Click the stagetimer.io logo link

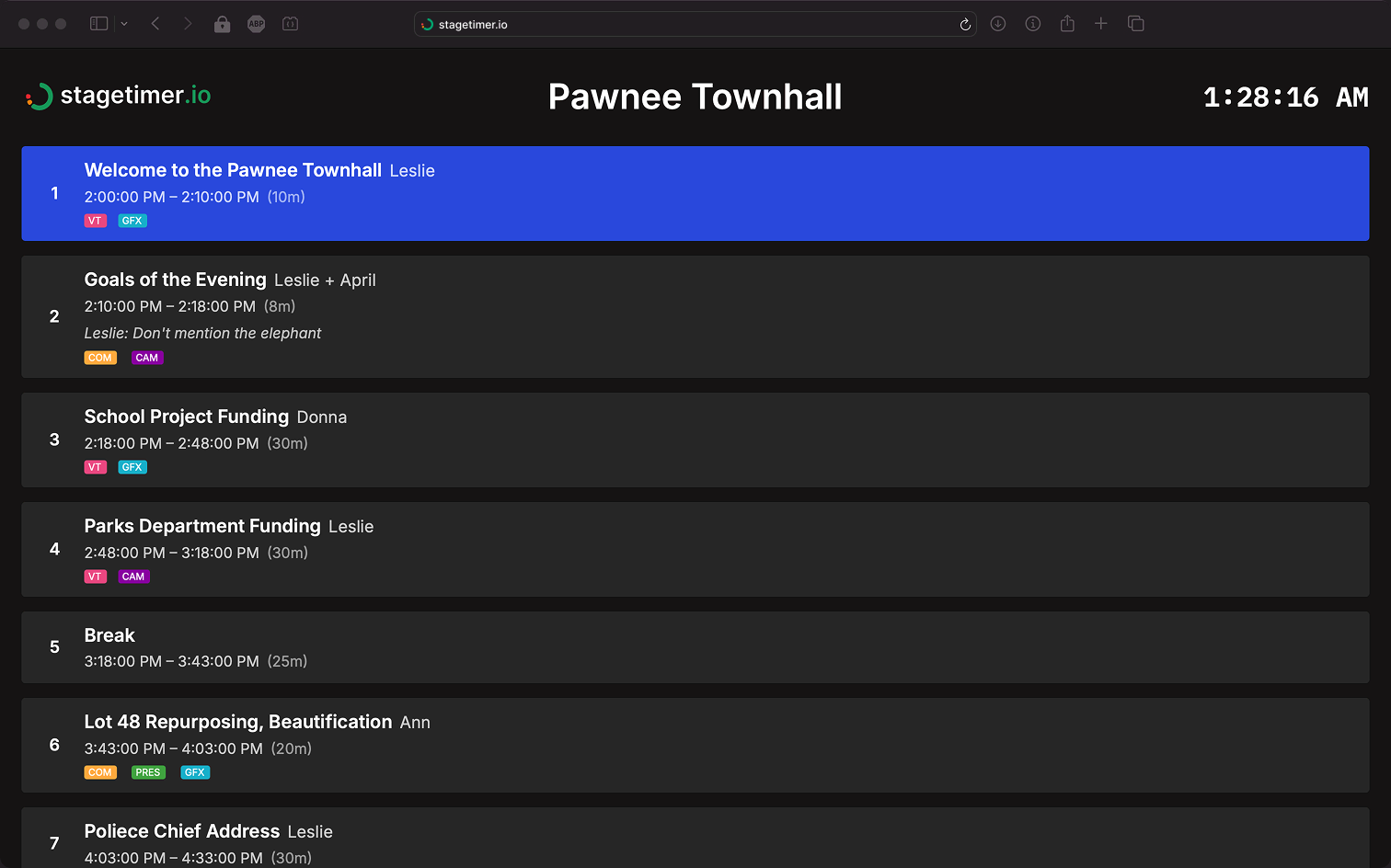coord(119,96)
